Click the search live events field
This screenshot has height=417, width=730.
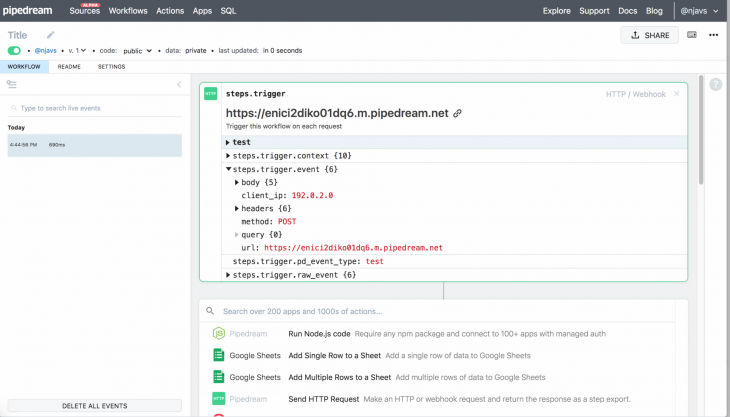(95, 108)
